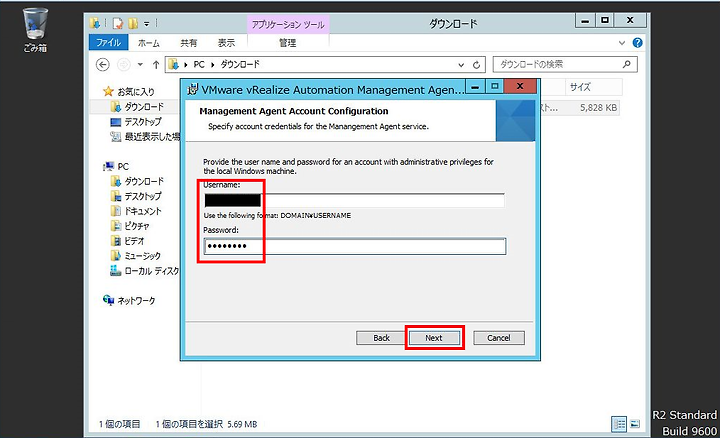720x438 pixels.
Task: Select the アプリケーション ツール contextual tab
Action: (x=288, y=24)
